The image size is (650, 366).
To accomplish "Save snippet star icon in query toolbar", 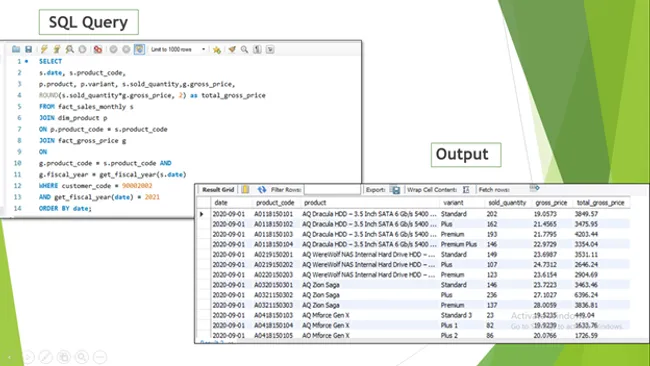I will (216, 50).
